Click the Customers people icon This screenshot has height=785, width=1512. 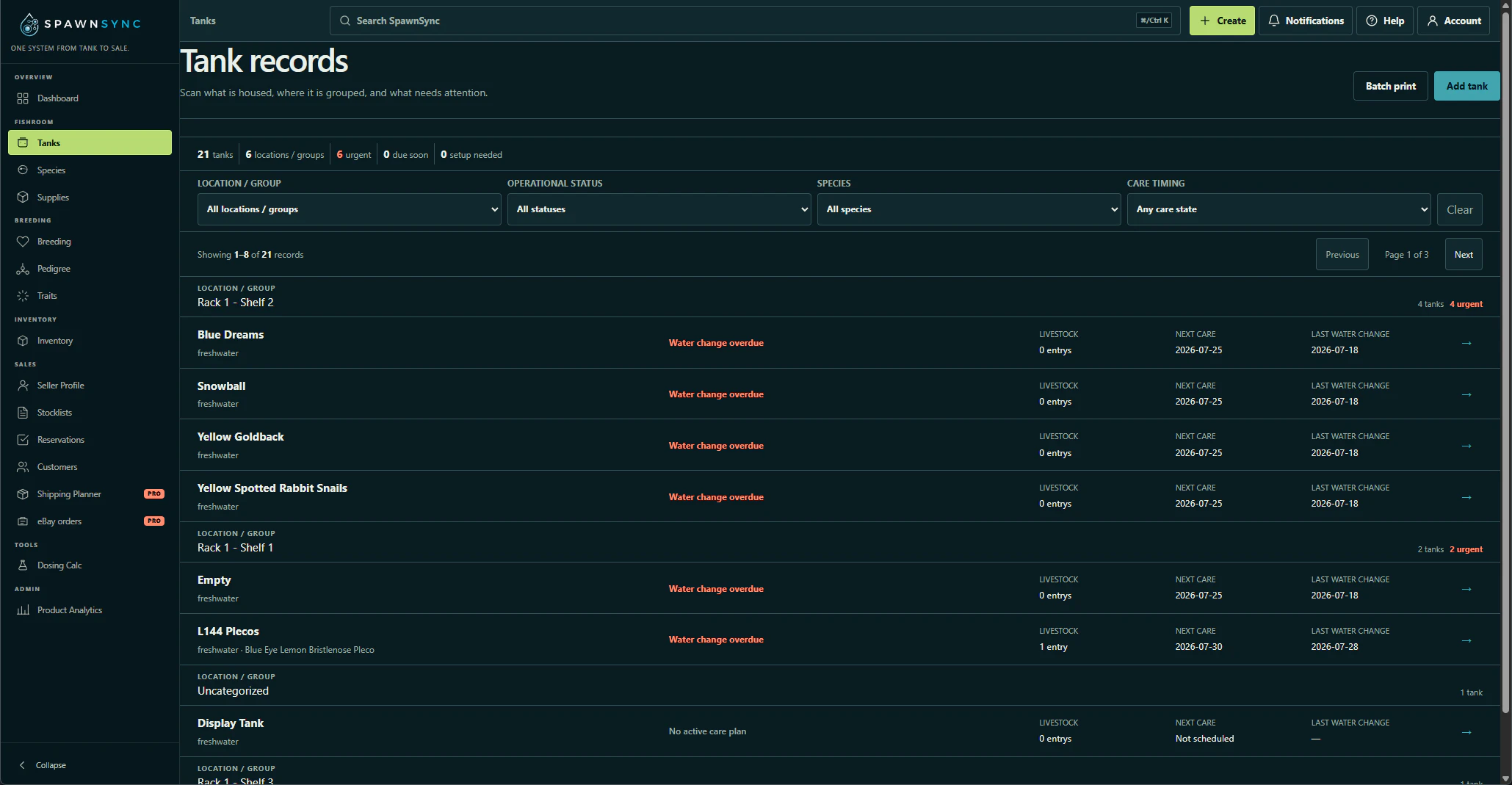(23, 467)
